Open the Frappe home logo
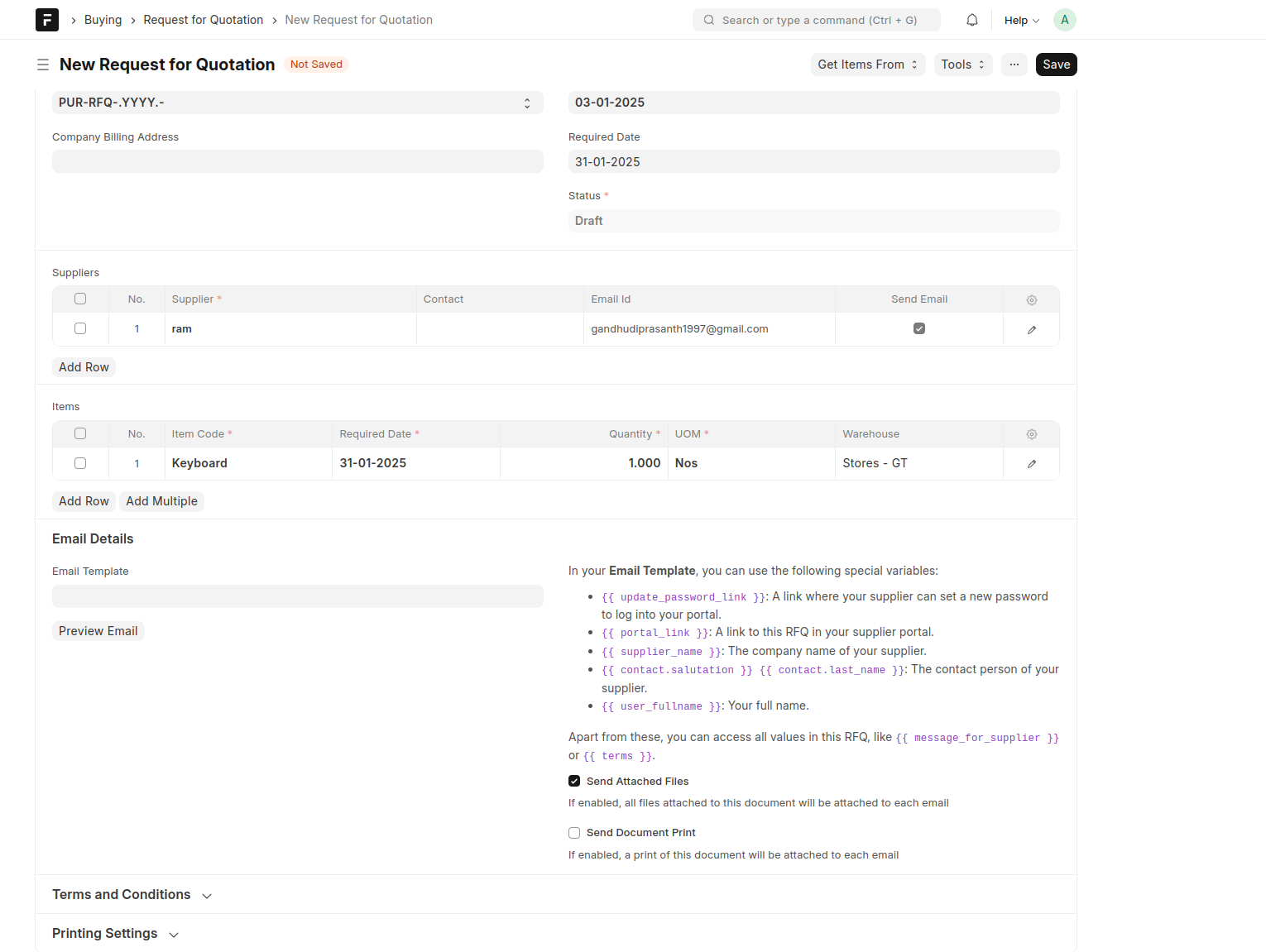The image size is (1266, 952). 47,20
